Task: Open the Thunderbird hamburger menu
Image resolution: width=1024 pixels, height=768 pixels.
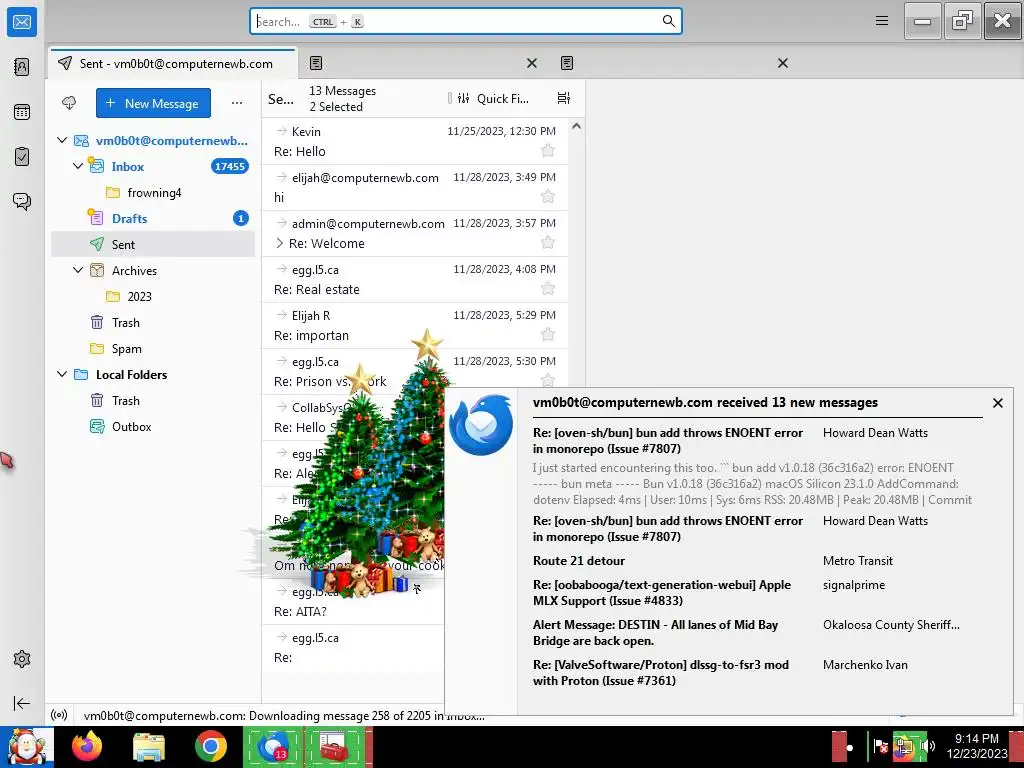Action: pos(882,21)
